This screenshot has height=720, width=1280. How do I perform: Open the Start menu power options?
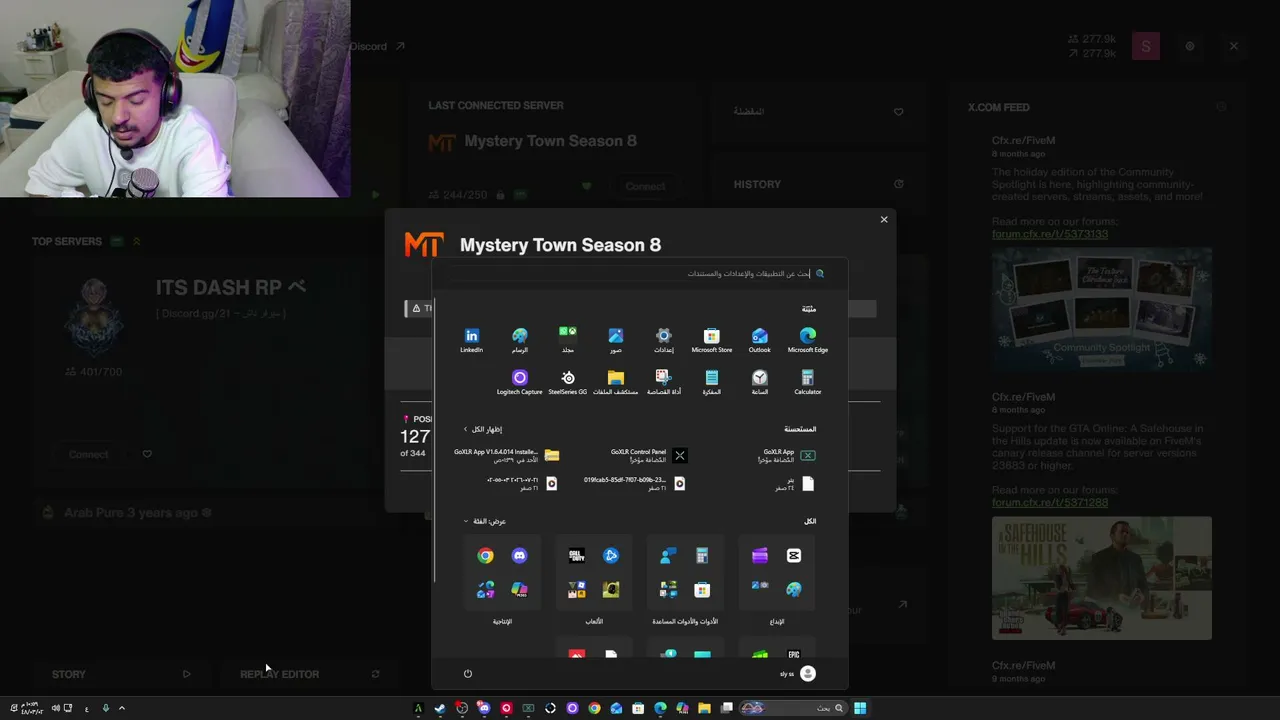tap(468, 674)
